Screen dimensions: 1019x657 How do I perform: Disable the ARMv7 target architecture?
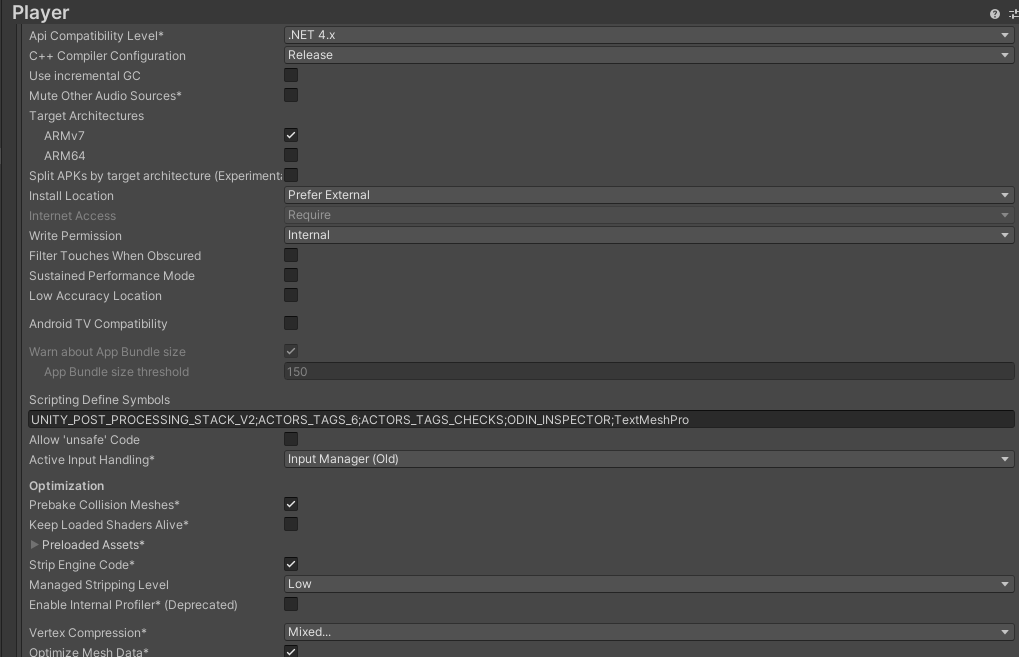click(290, 135)
